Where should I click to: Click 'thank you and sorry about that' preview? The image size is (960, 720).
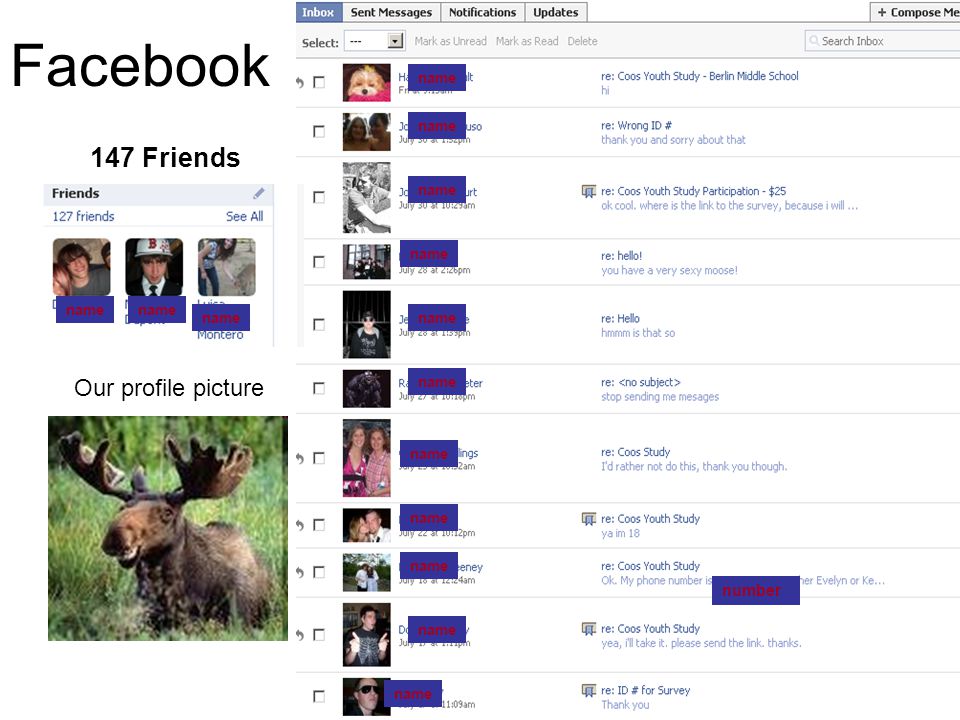pos(673,140)
